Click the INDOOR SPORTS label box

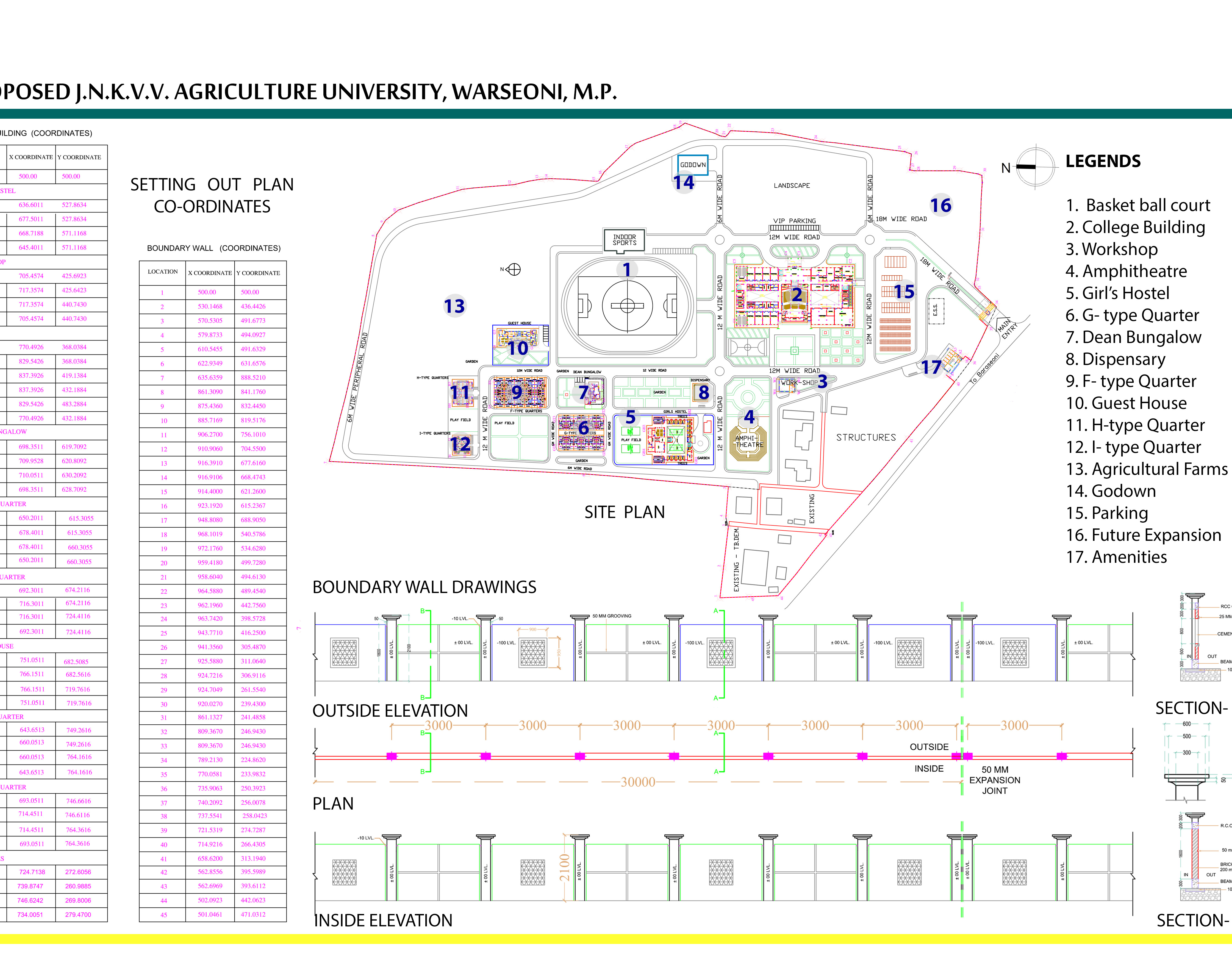(624, 240)
